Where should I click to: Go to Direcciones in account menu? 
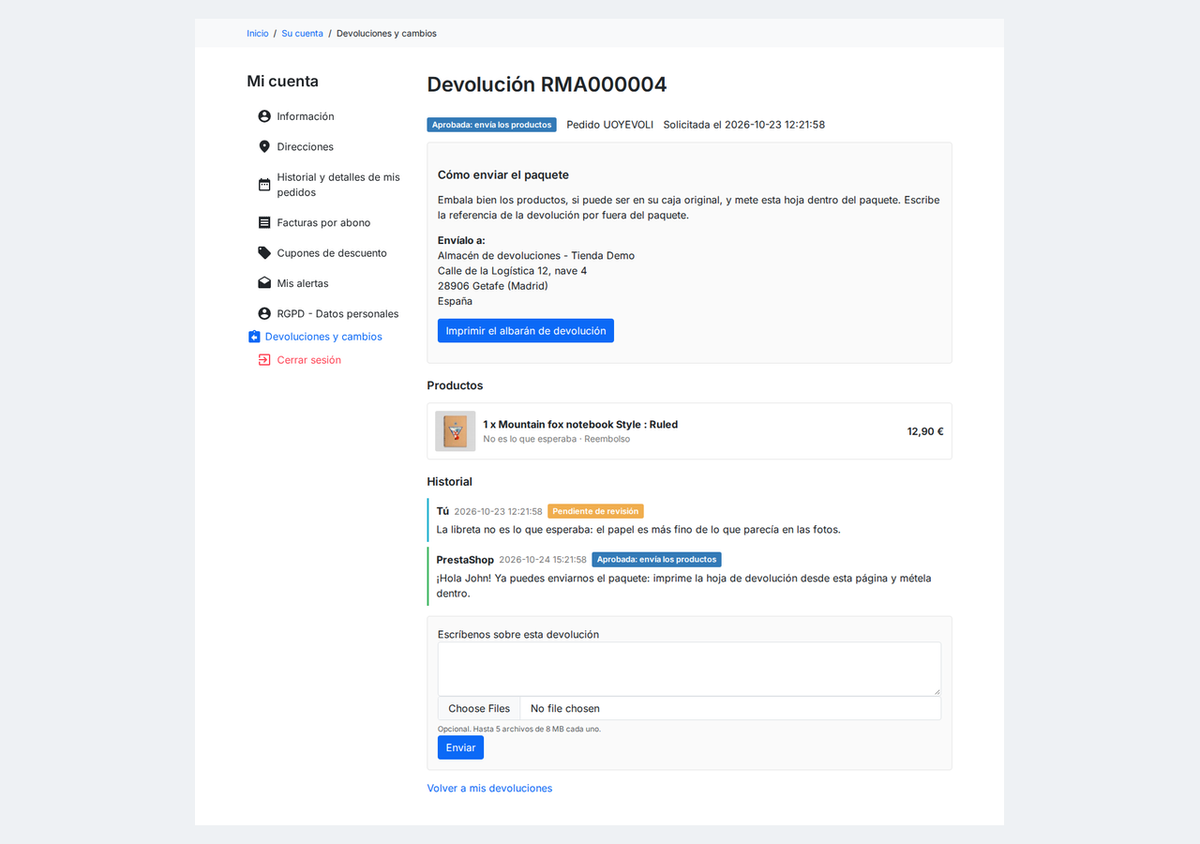[305, 146]
